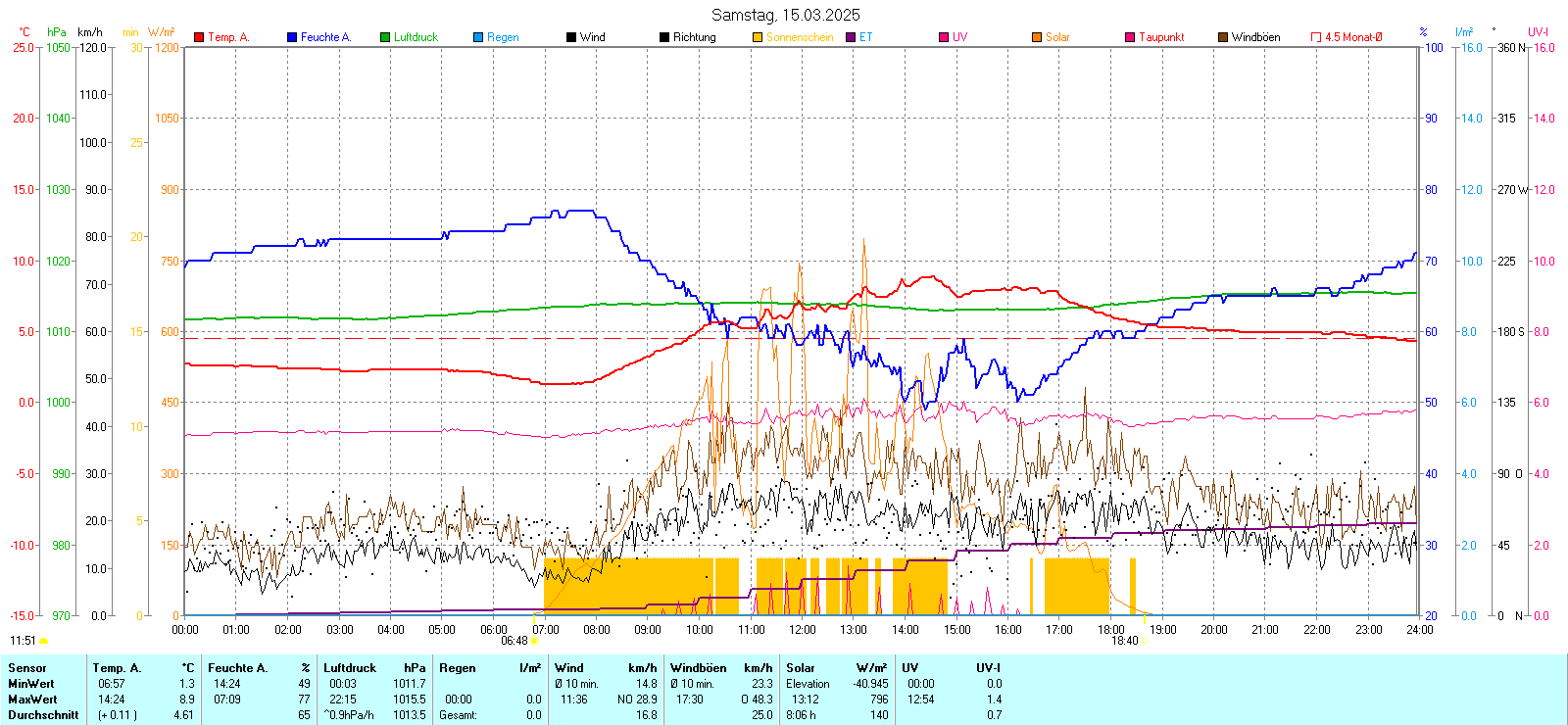Toggle the empty 4.5 Monat-Ø legend box
Viewport: 1568px width, 725px height.
(1316, 37)
